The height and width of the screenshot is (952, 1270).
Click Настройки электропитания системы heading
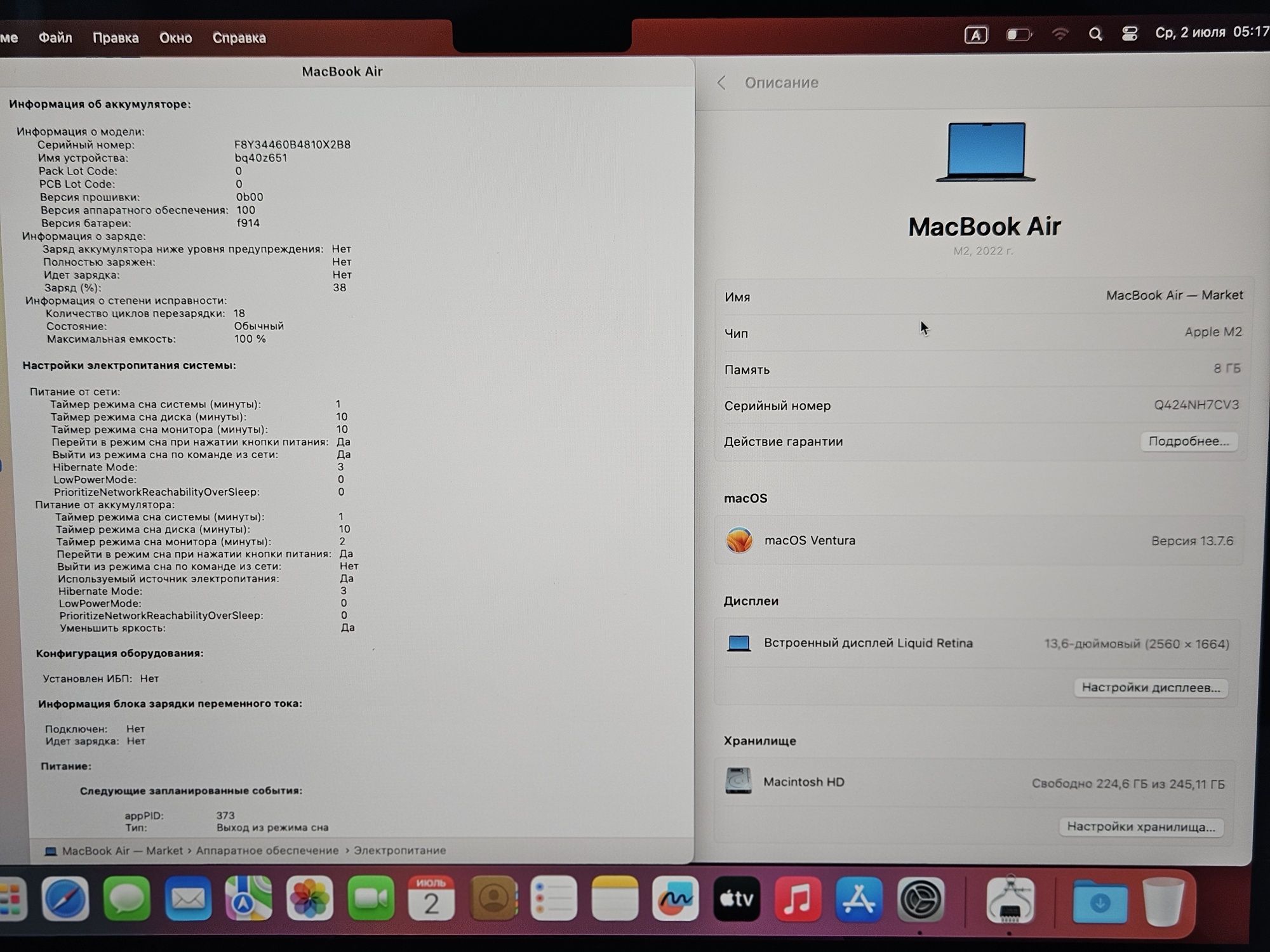130,366
